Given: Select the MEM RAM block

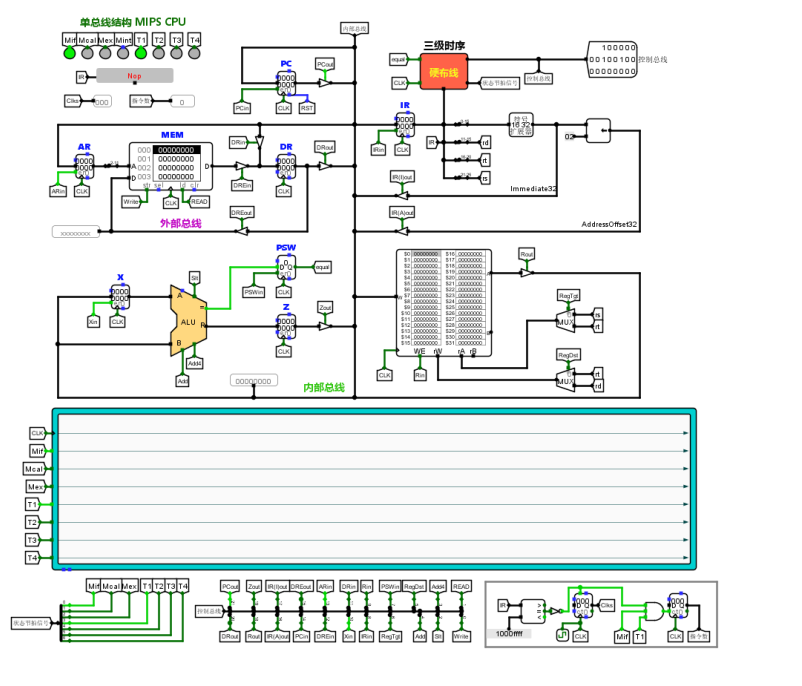Looking at the screenshot, I should point(171,166).
